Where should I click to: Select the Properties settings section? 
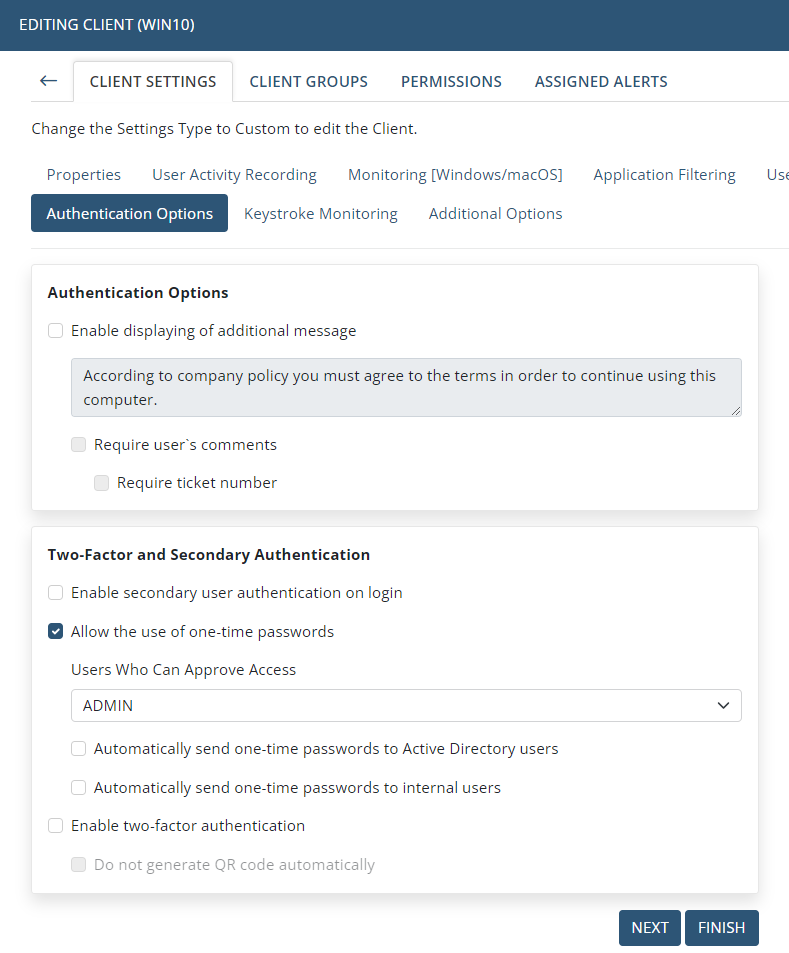tap(84, 175)
